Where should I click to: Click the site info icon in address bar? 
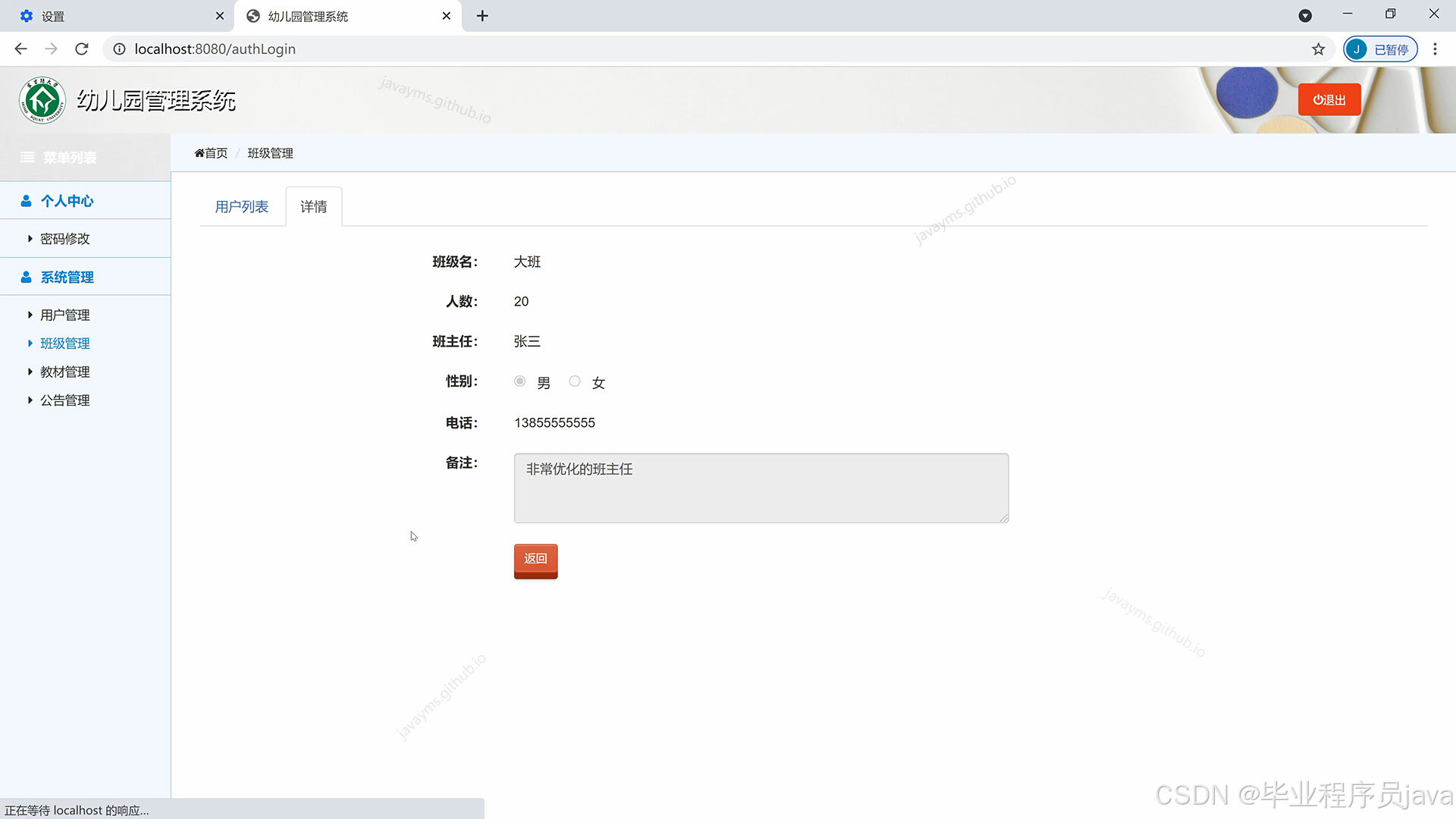coord(119,49)
